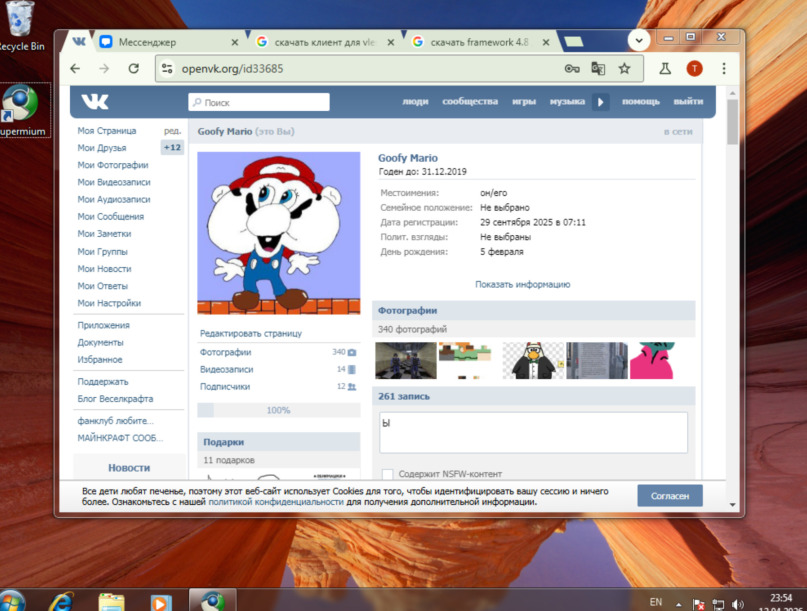Close the Мессенджер tab
The height and width of the screenshot is (611, 807).
coord(235,42)
